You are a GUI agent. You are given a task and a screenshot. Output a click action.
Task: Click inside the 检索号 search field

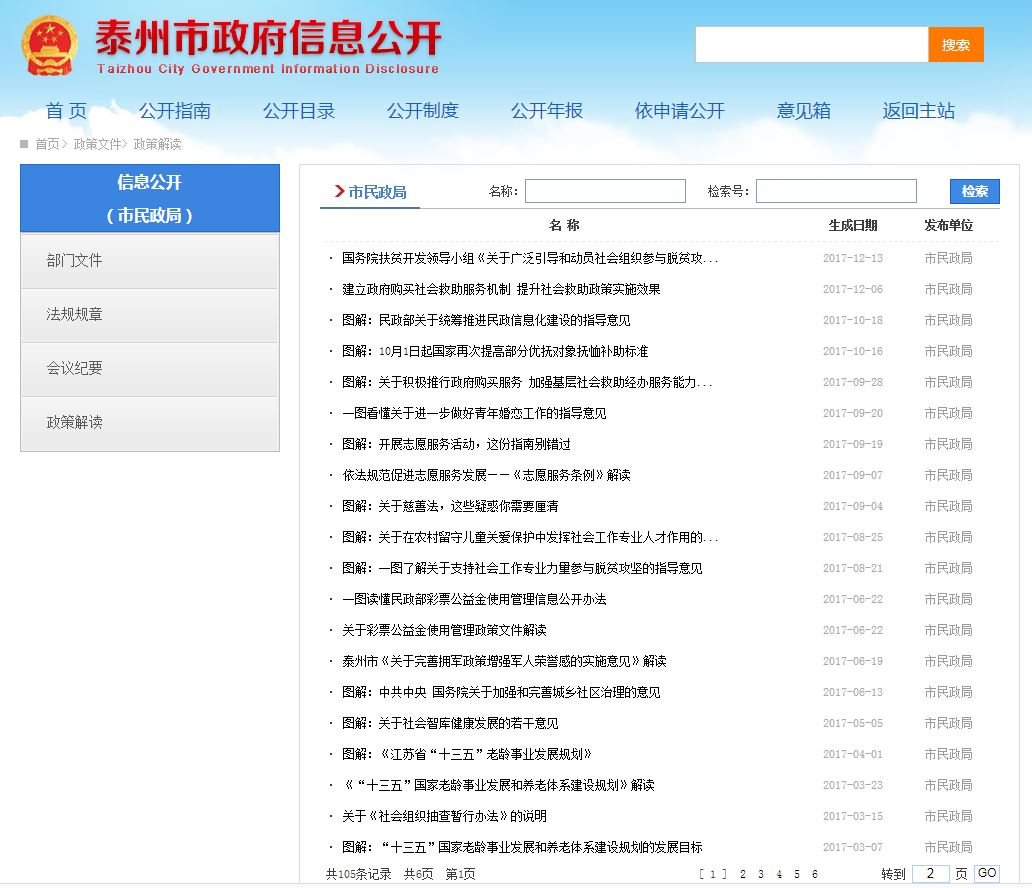[x=837, y=190]
